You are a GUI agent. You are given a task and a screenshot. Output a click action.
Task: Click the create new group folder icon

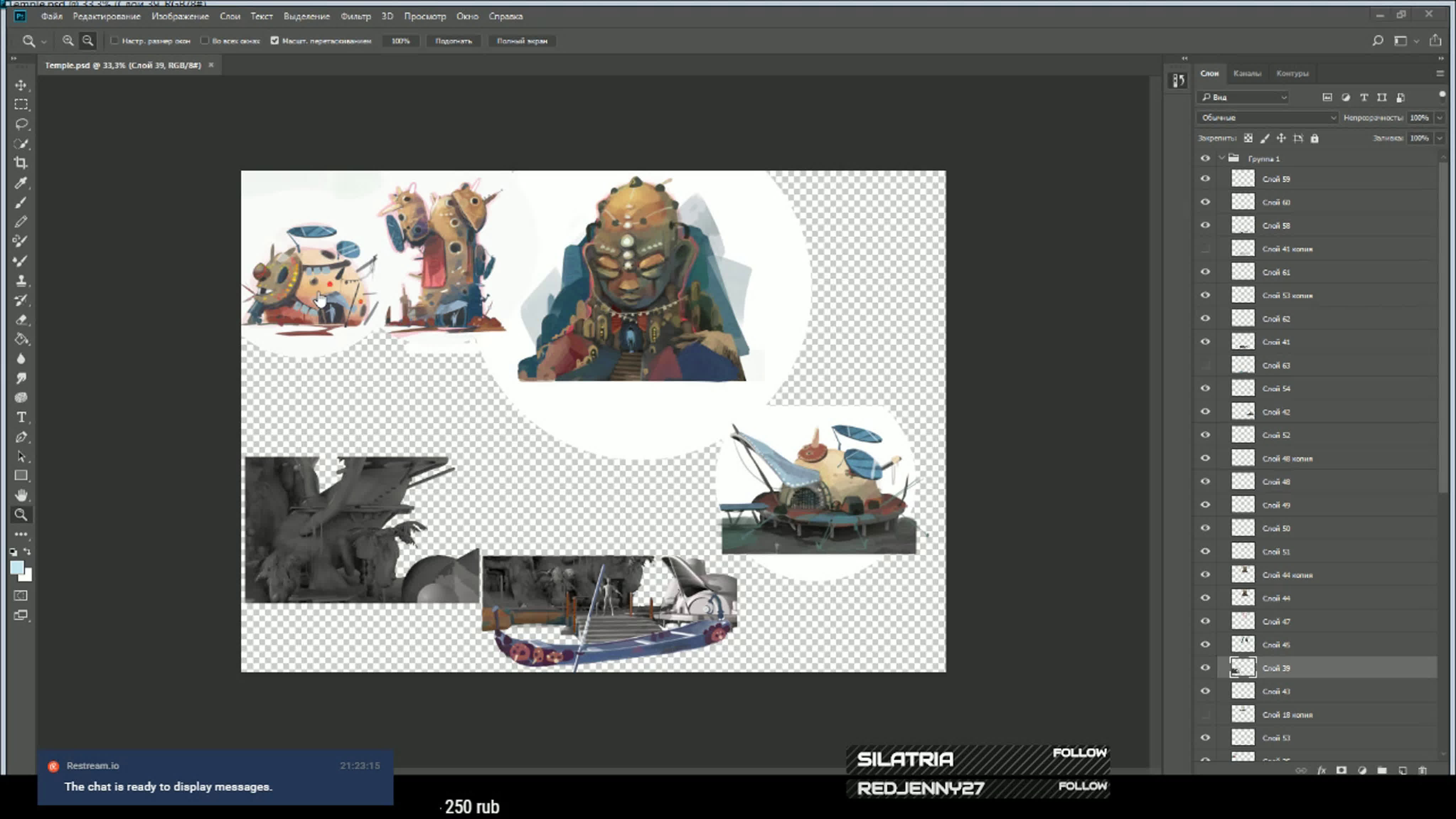tap(1382, 770)
